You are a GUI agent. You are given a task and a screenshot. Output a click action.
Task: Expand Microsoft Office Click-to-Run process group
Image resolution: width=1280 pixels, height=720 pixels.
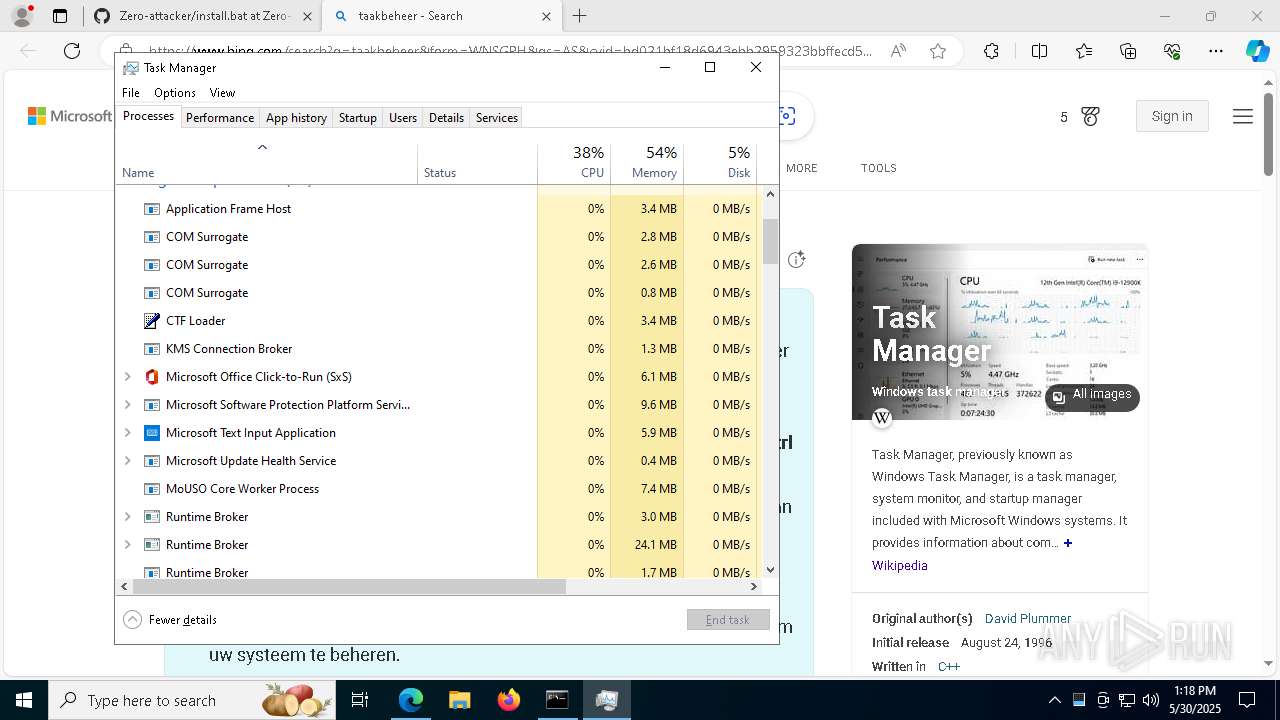tap(127, 377)
